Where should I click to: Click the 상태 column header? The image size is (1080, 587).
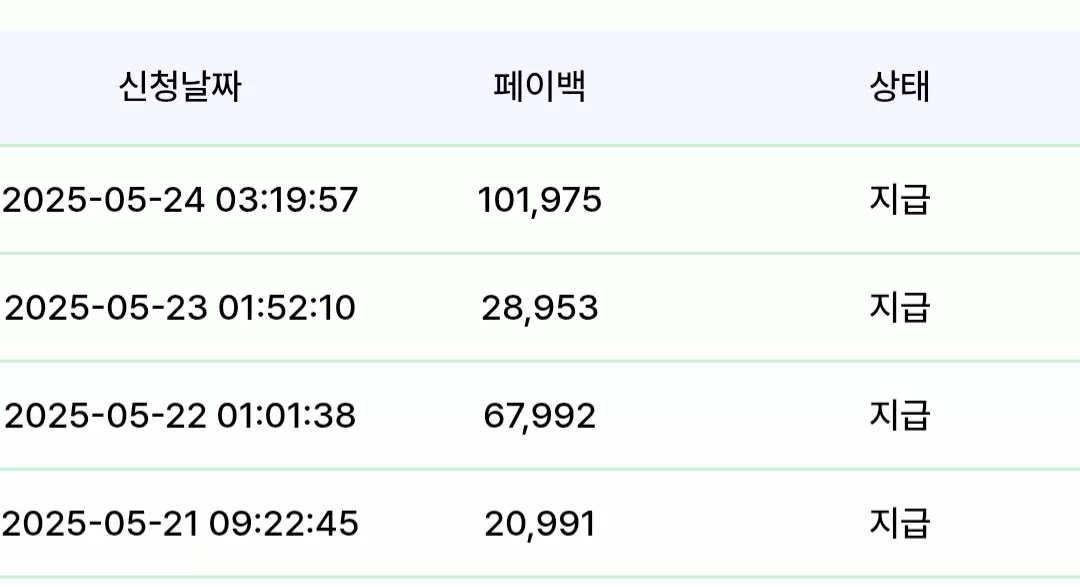(900, 87)
